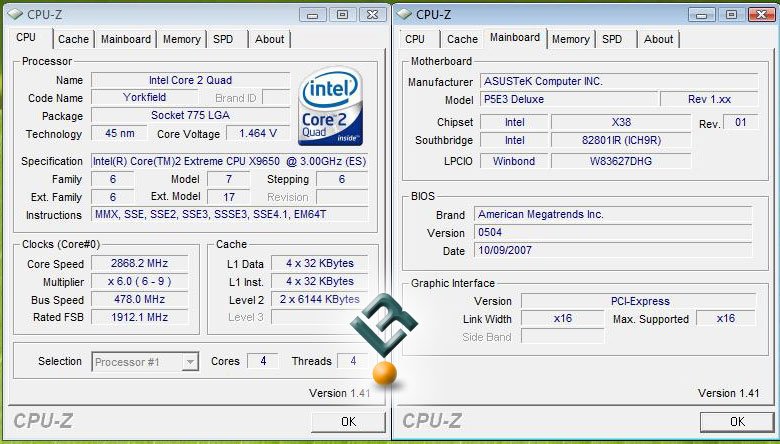Click the Multiplier value x 6.0 ( 6 - 9 )
This screenshot has height=444, width=780.
tap(140, 281)
